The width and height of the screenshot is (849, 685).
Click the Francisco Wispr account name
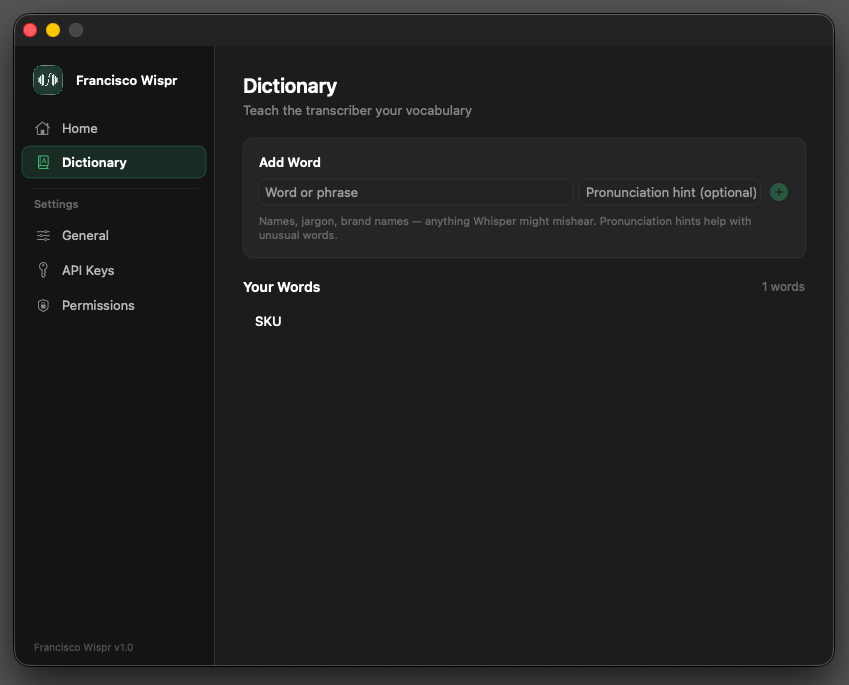pos(126,80)
